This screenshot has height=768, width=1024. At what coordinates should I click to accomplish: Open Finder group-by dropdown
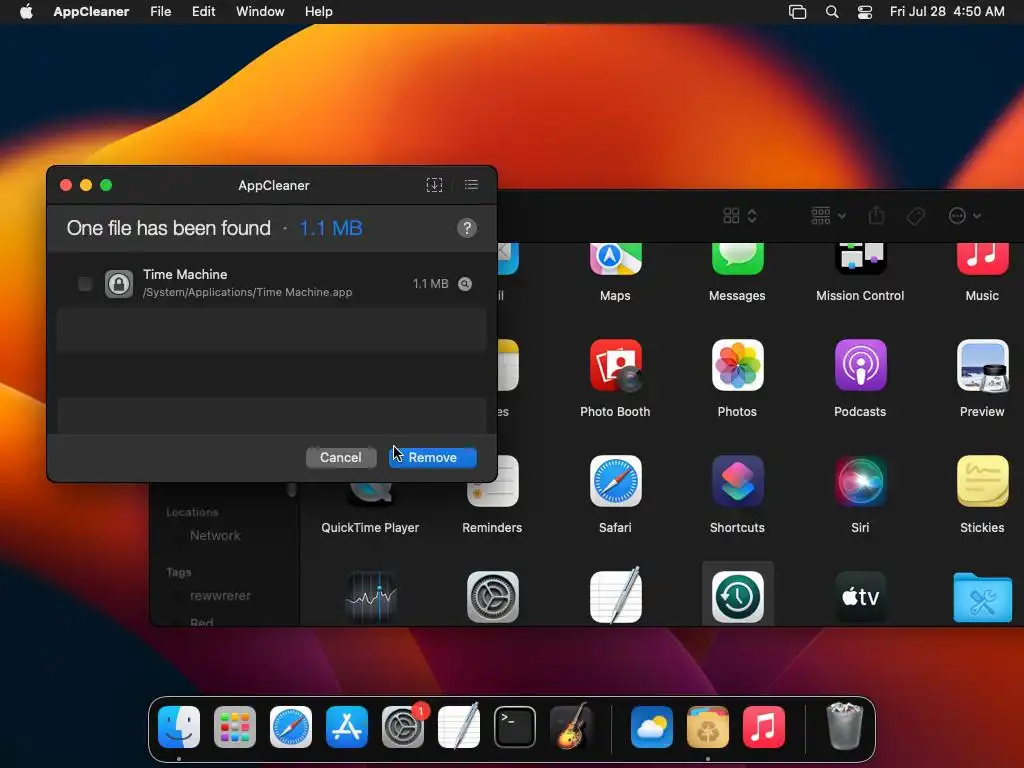coord(828,216)
